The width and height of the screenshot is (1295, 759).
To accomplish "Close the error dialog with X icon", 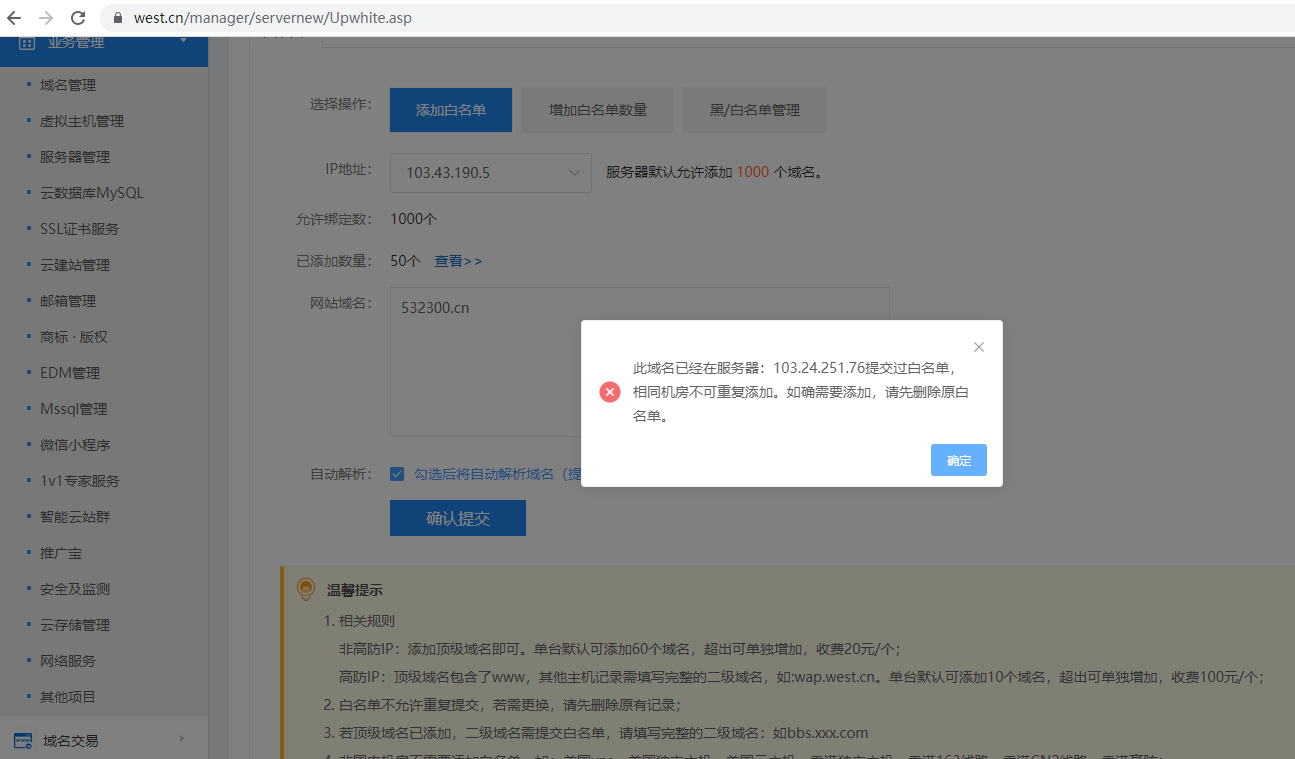I will (x=979, y=347).
